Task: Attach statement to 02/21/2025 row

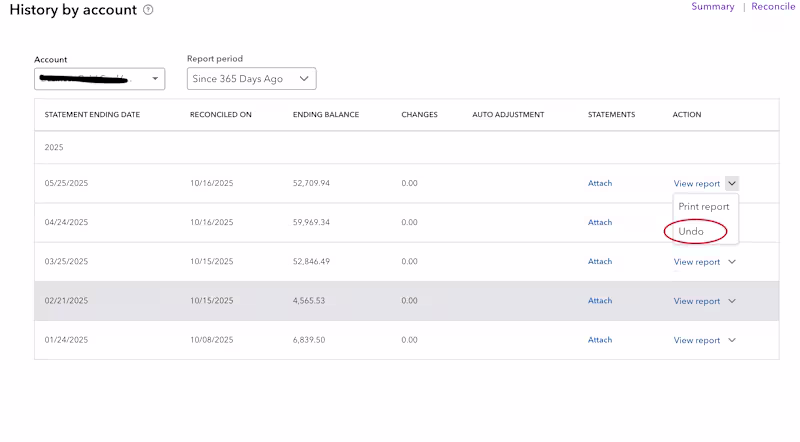Action: (600, 300)
